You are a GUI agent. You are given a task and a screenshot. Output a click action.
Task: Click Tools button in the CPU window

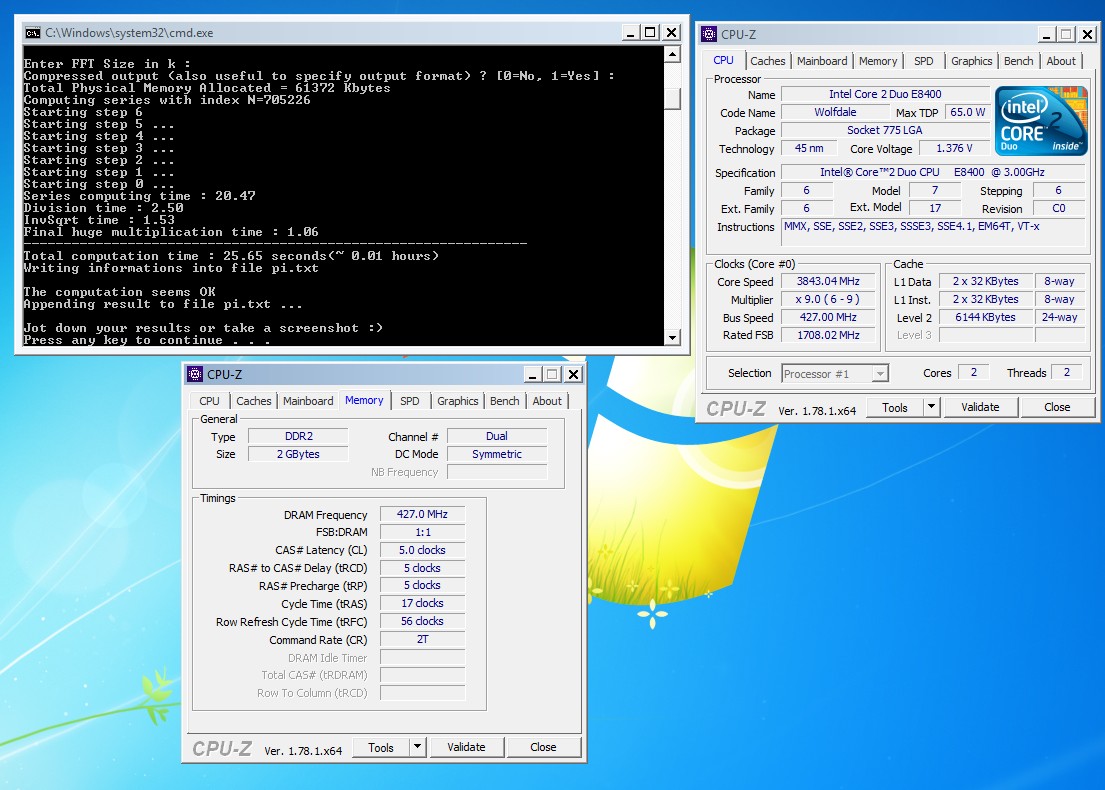[x=894, y=407]
